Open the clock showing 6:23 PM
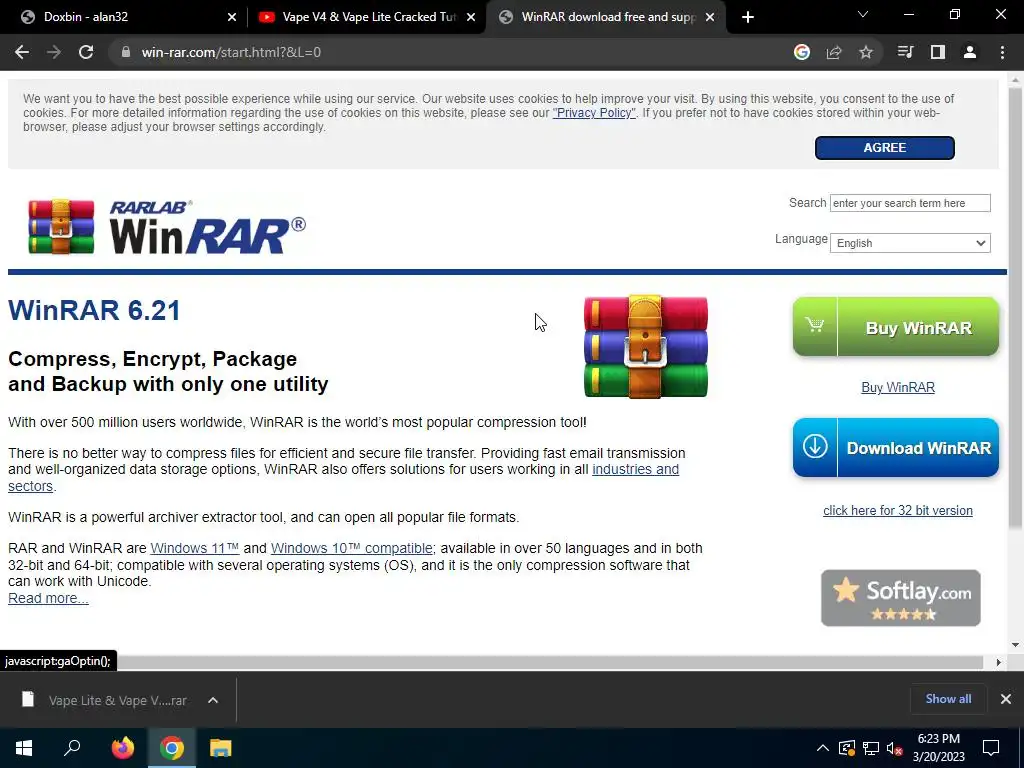This screenshot has height=768, width=1024. (x=938, y=748)
